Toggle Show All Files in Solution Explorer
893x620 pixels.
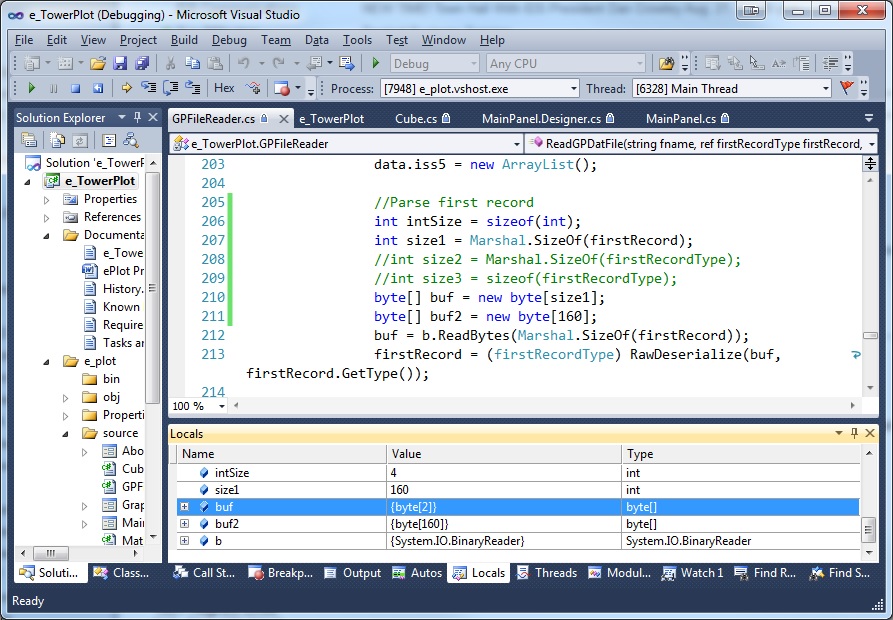coord(56,140)
